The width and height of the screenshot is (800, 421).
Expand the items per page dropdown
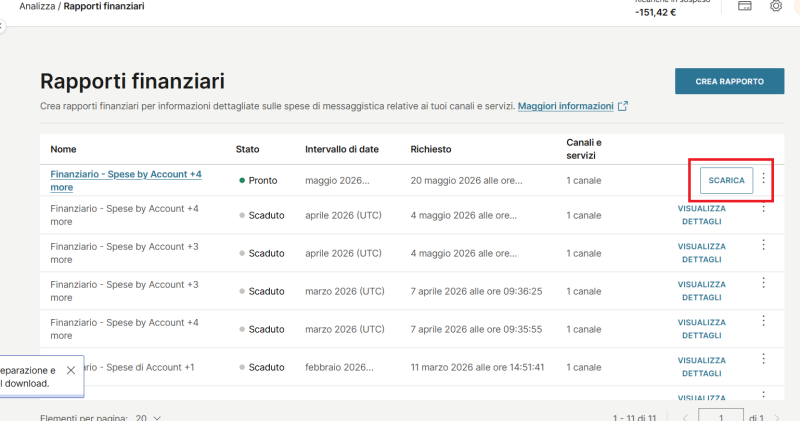coord(148,418)
